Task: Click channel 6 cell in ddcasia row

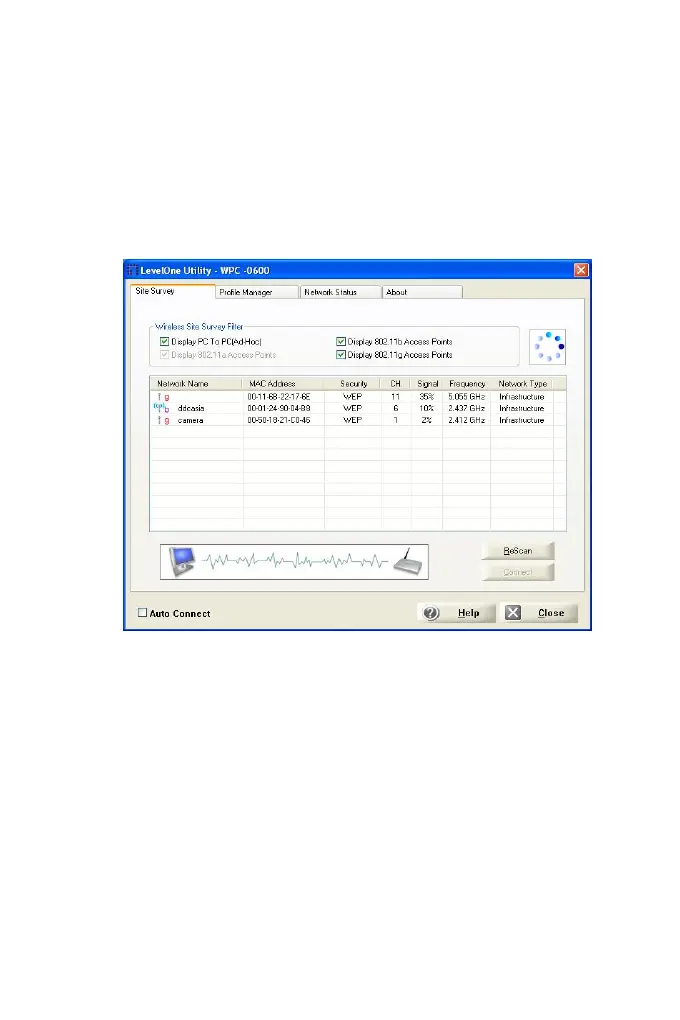Action: pos(396,409)
